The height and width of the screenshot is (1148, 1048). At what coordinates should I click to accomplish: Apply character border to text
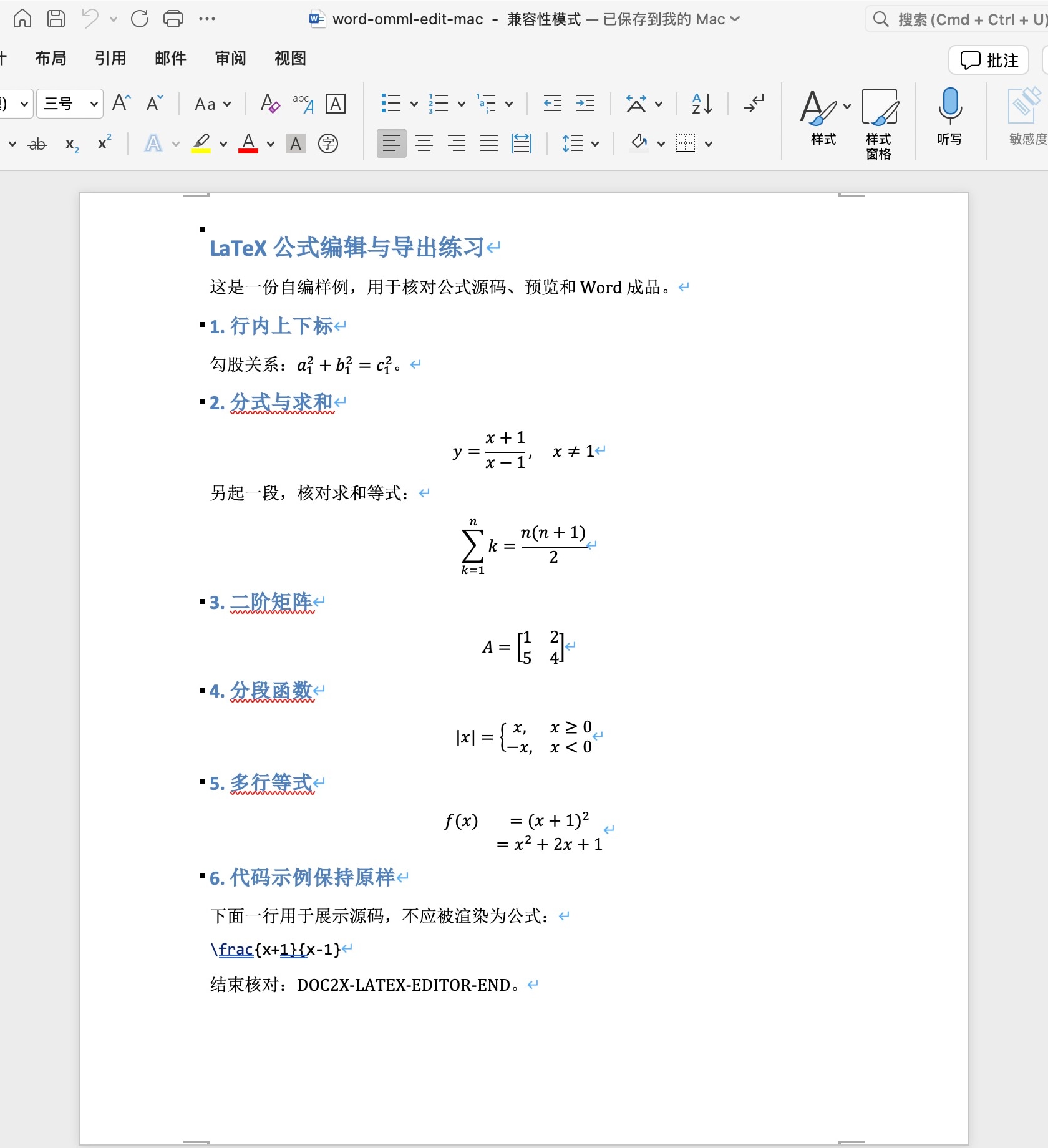pos(336,104)
